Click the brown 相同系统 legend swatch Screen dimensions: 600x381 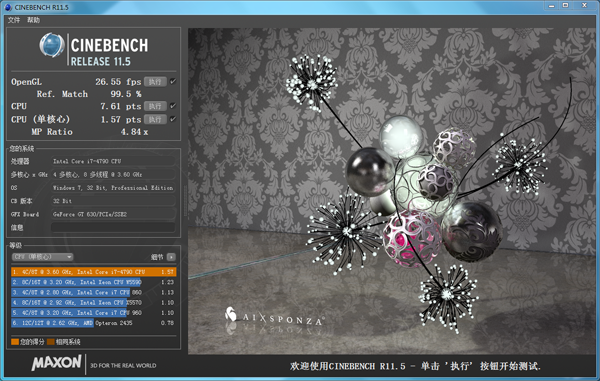(x=51, y=342)
